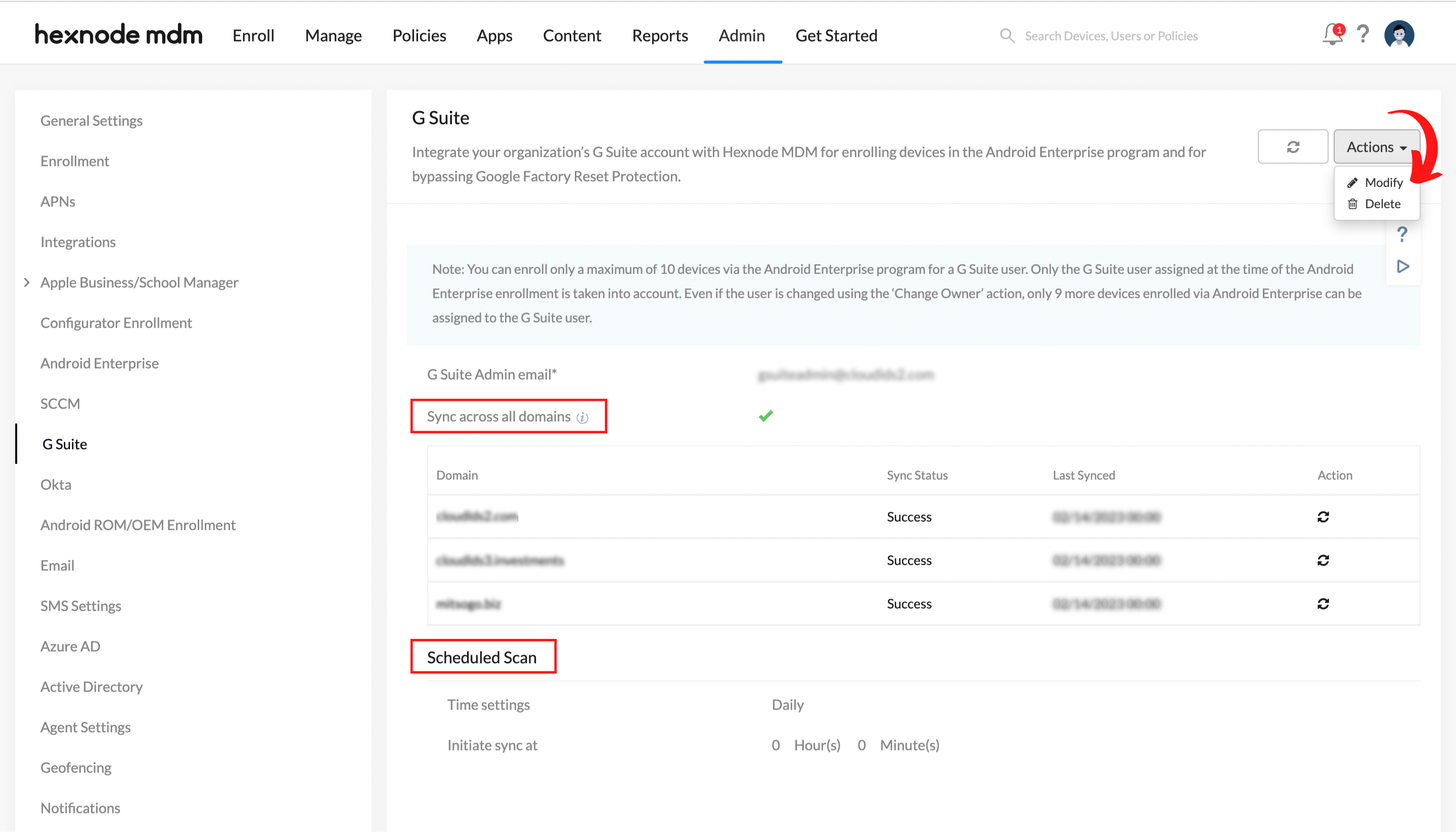This screenshot has width=1456, height=832.
Task: Select the Admin tab
Action: click(741, 35)
